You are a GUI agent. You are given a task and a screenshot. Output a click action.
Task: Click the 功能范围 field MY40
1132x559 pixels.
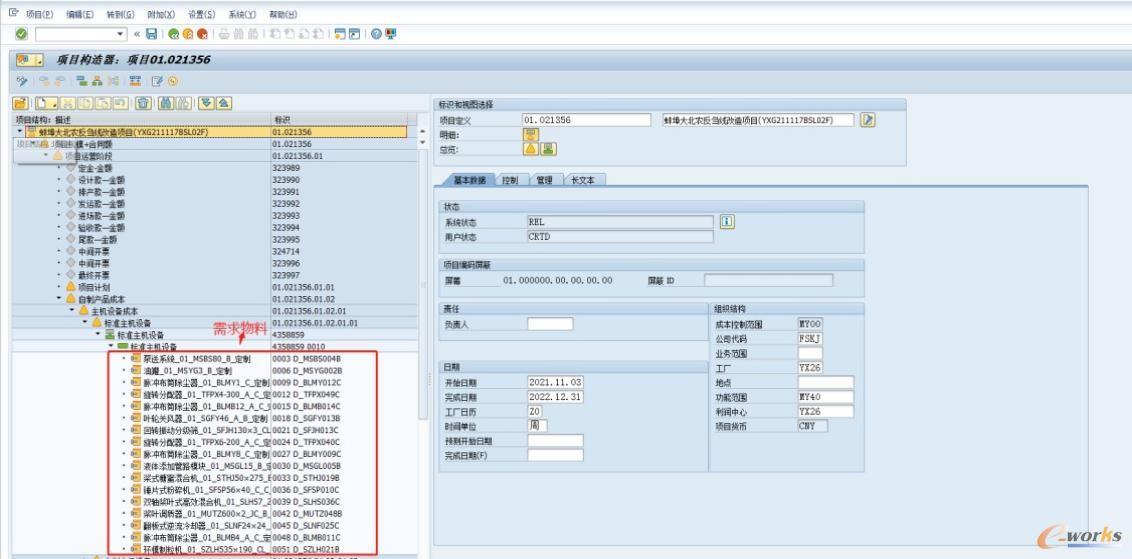coord(825,397)
